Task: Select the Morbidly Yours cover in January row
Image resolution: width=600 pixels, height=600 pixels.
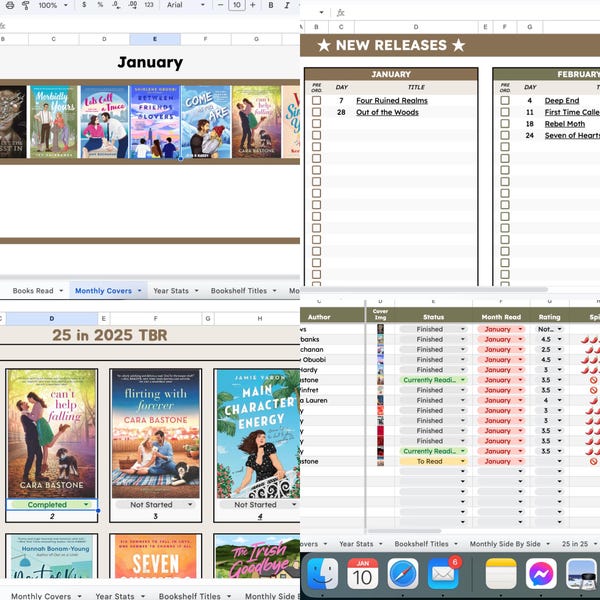Action: pos(54,122)
